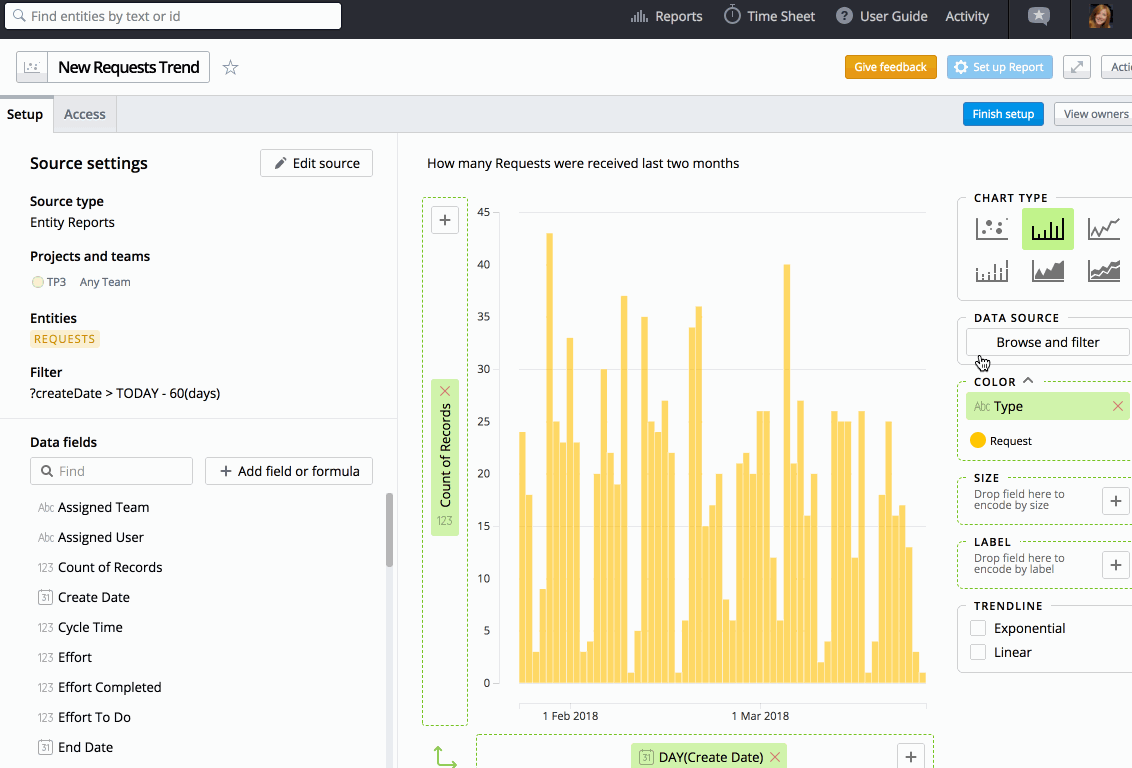Viewport: 1132px width, 768px height.
Task: Add a field to Label encoding
Action: pyautogui.click(x=1115, y=564)
